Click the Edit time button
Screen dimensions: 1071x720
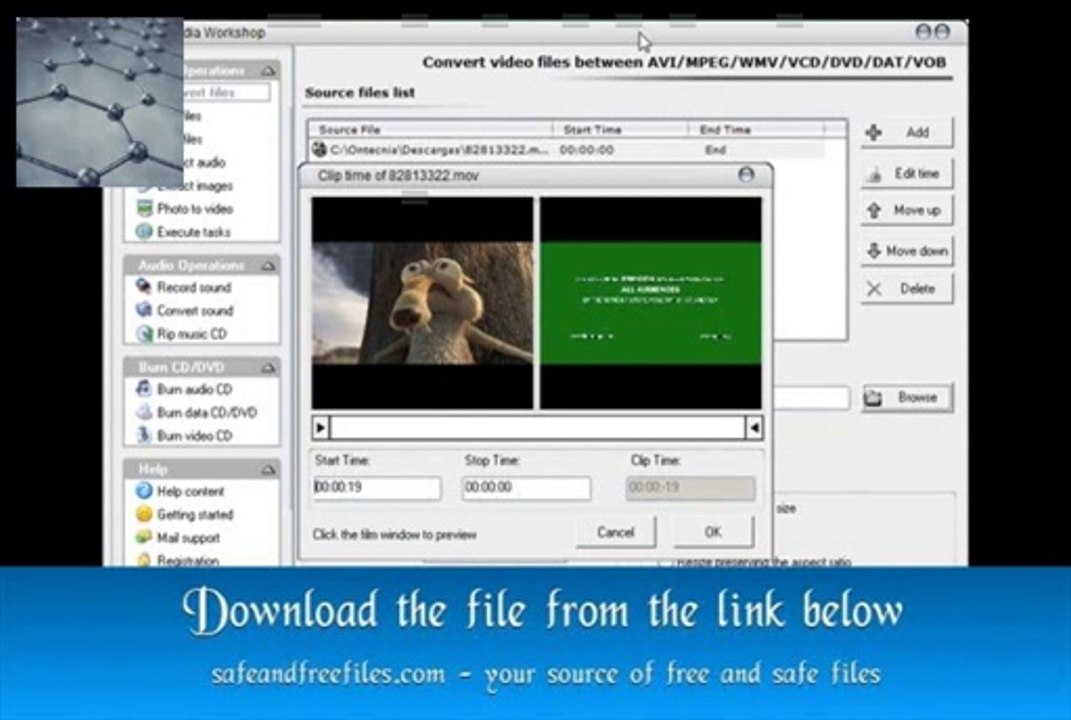pyautogui.click(x=906, y=174)
